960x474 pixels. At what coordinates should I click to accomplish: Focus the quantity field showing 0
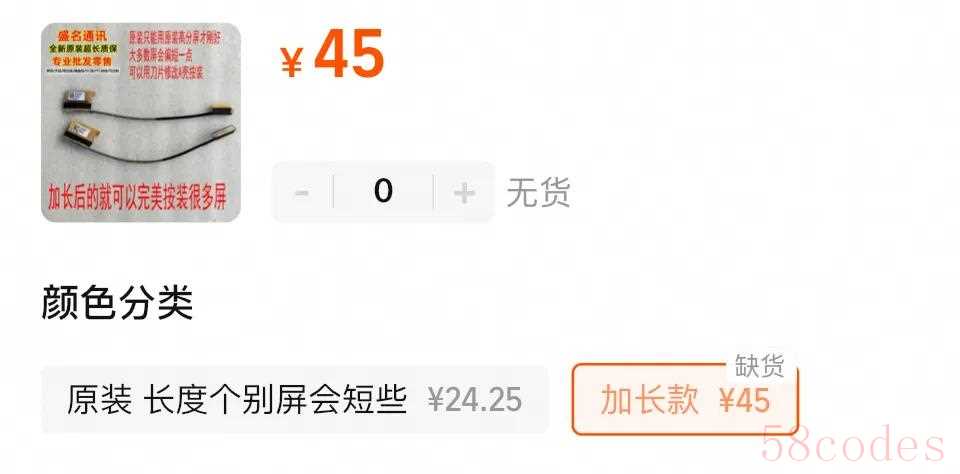point(383,192)
